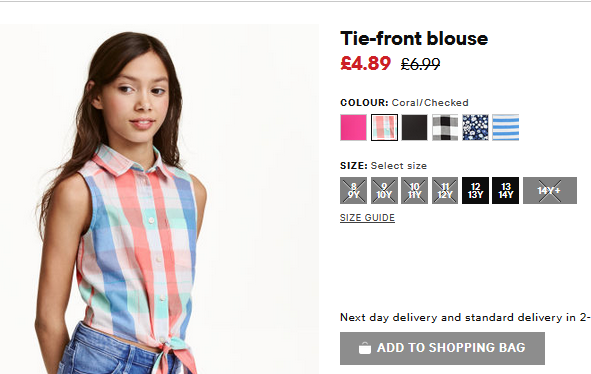The image size is (591, 374).
Task: Click the unavailable 10-11Y size option
Action: click(414, 190)
